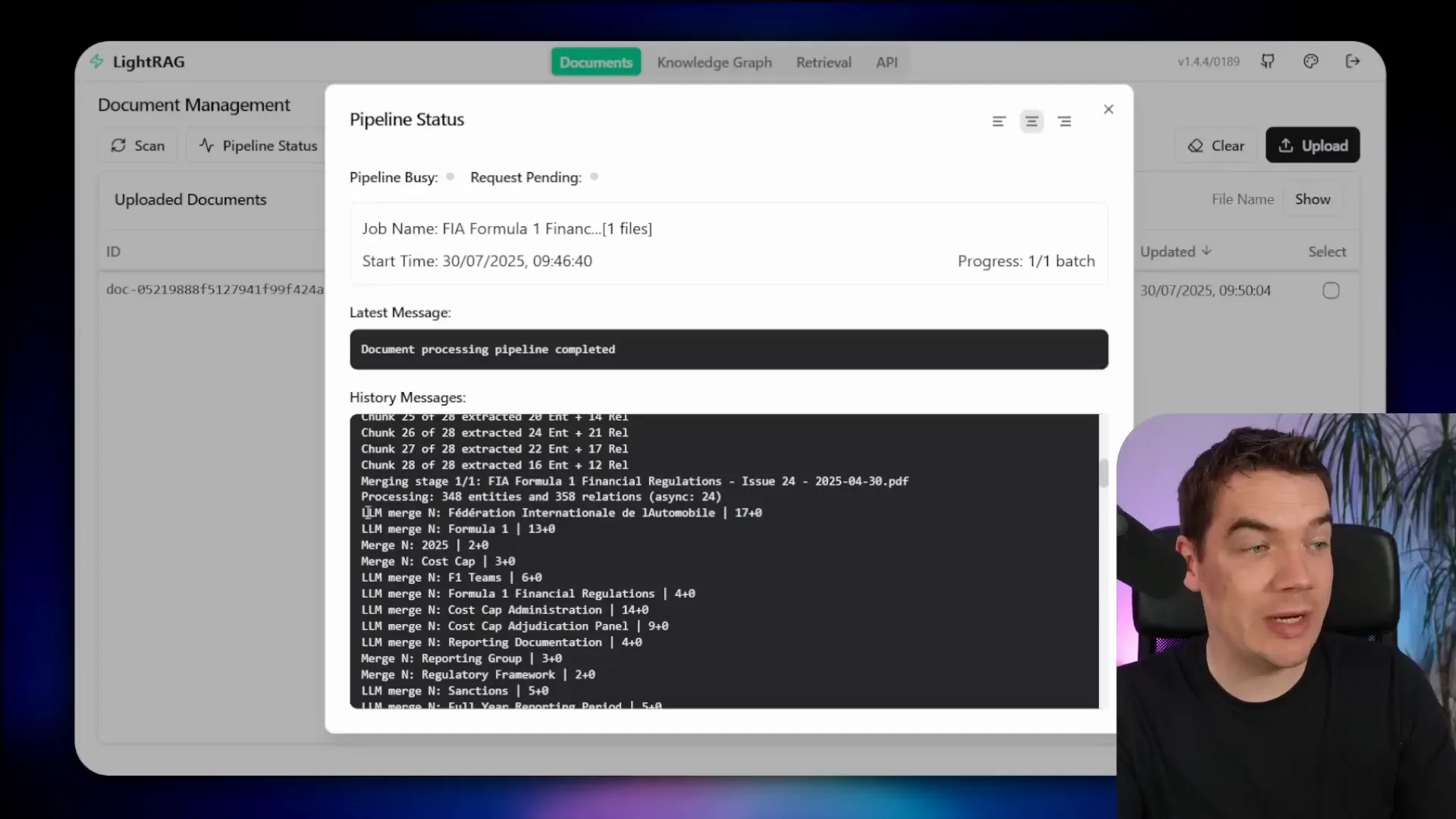
Task: Open the GitHub repository icon
Action: point(1267,61)
